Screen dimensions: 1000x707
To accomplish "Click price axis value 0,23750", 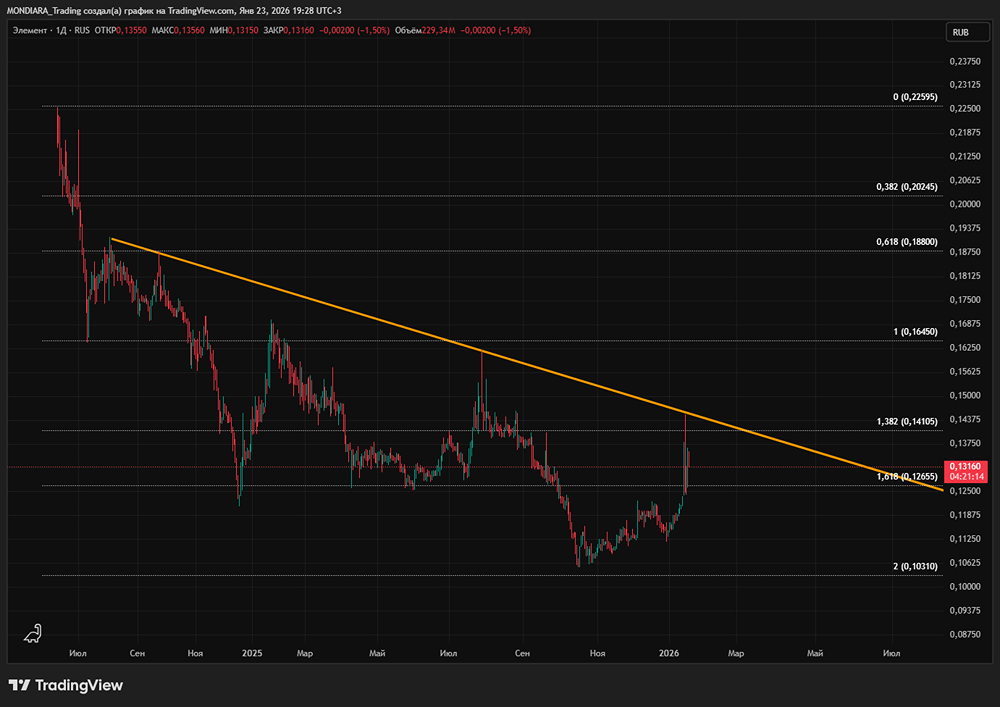I will click(x=965, y=61).
